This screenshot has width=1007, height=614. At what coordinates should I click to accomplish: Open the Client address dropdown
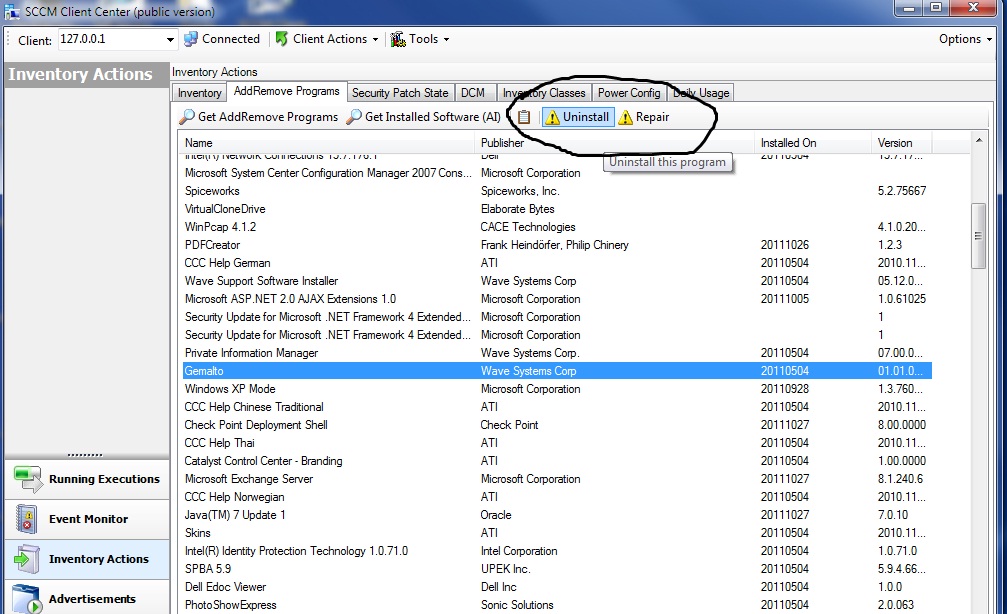point(168,39)
